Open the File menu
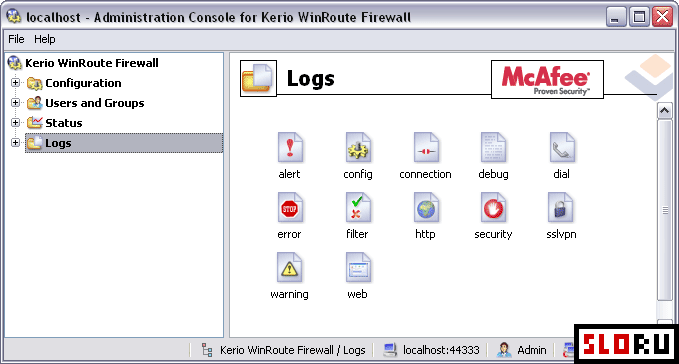The height and width of the screenshot is (364, 679). pyautogui.click(x=16, y=39)
